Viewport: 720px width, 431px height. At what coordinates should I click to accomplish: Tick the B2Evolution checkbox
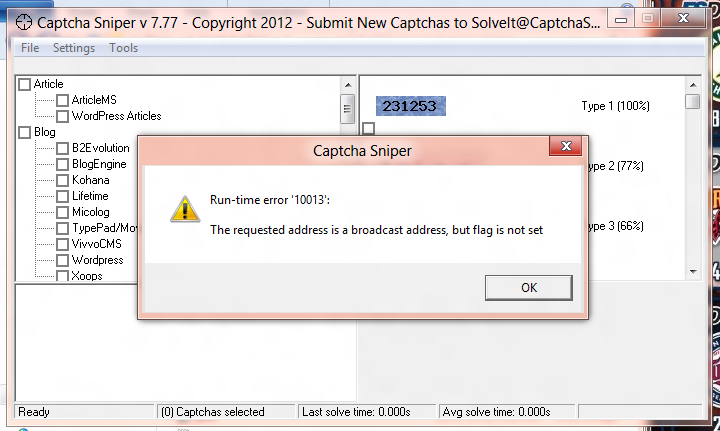pyautogui.click(x=62, y=149)
